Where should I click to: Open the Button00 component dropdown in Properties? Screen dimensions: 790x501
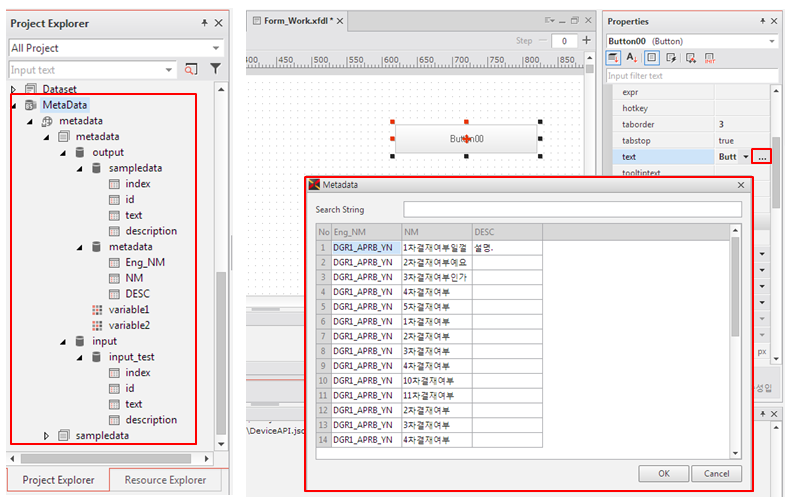click(771, 41)
